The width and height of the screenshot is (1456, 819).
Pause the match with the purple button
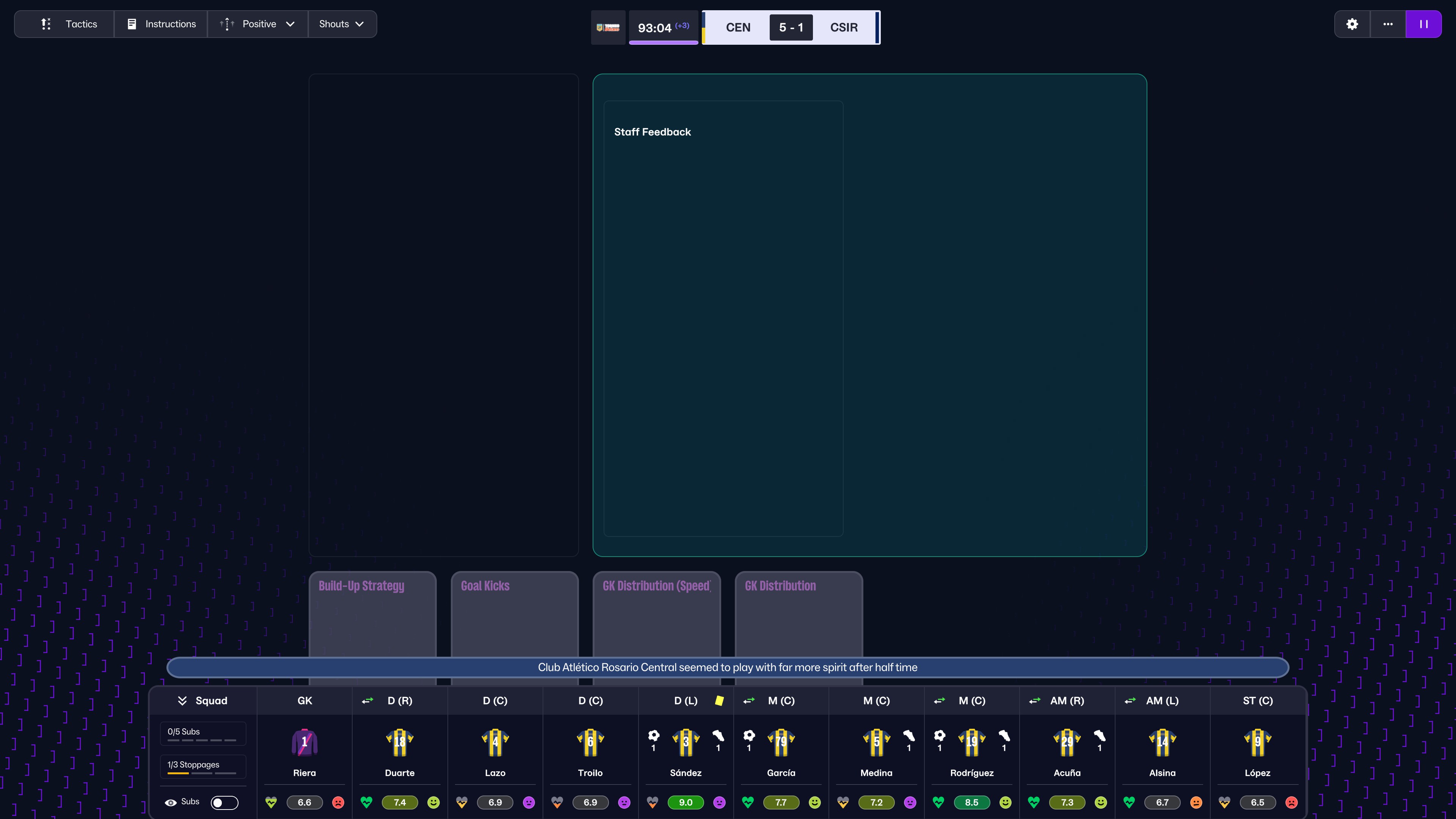click(1423, 24)
